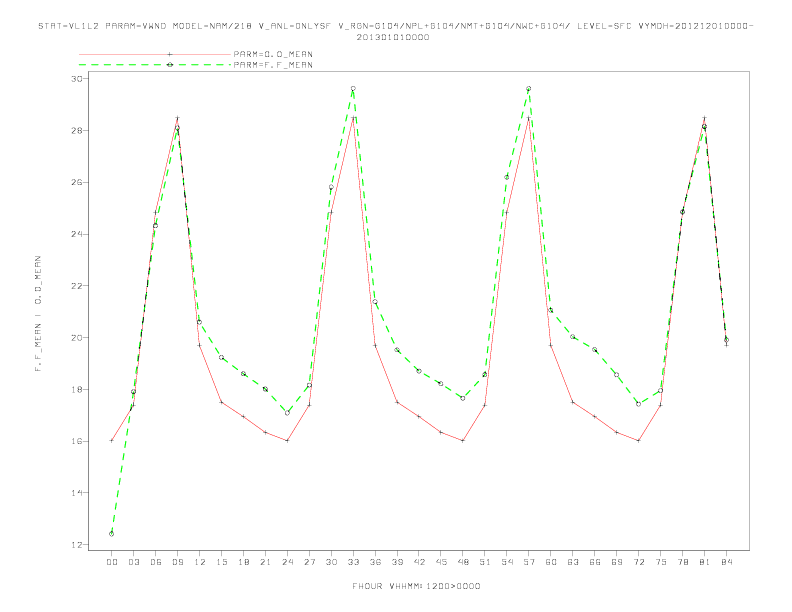Click the y-axis tick label 16
Screen dimensions: 792x612
click(77, 441)
